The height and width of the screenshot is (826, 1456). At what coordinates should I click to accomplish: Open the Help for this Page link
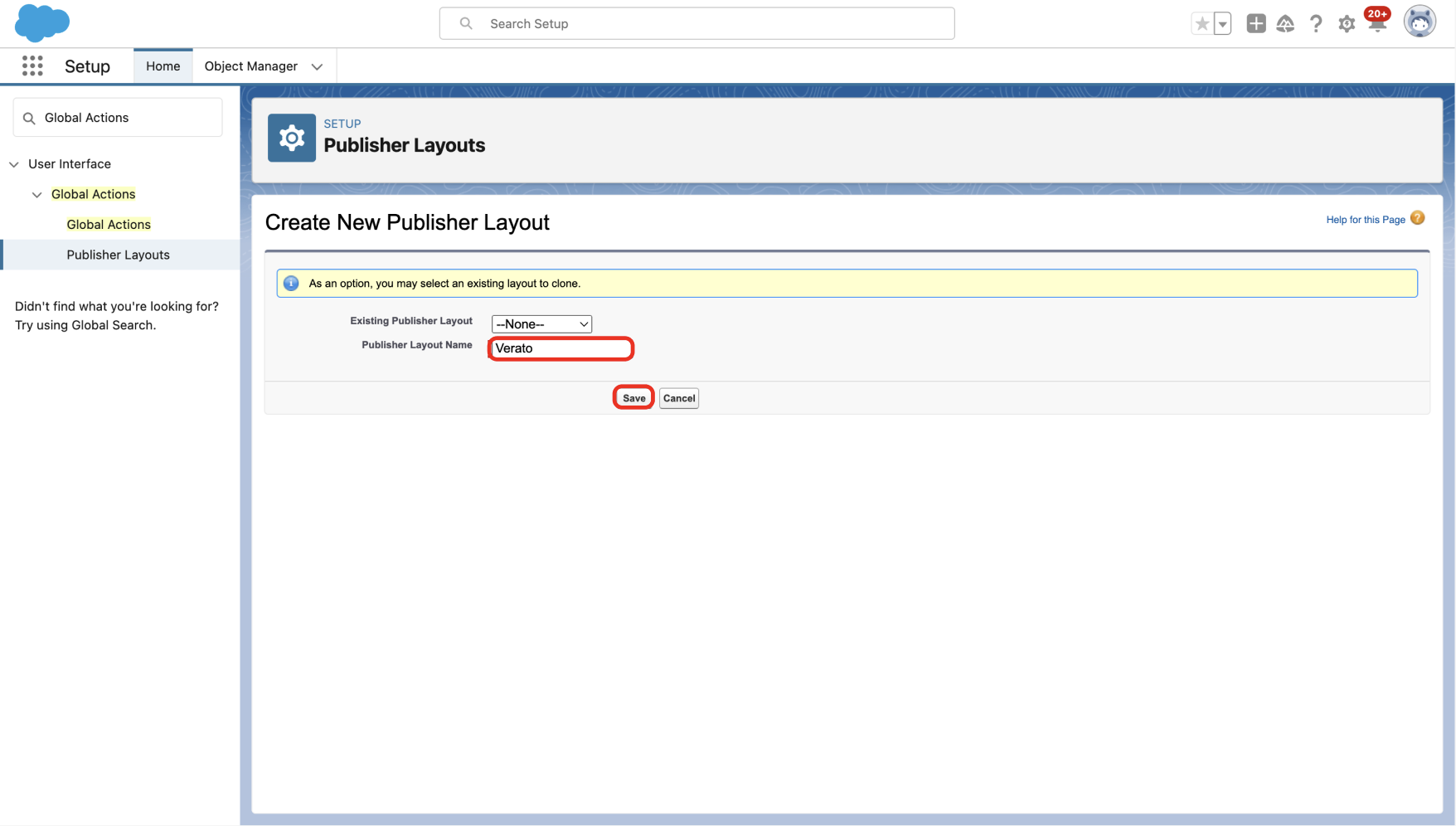tap(1366, 220)
